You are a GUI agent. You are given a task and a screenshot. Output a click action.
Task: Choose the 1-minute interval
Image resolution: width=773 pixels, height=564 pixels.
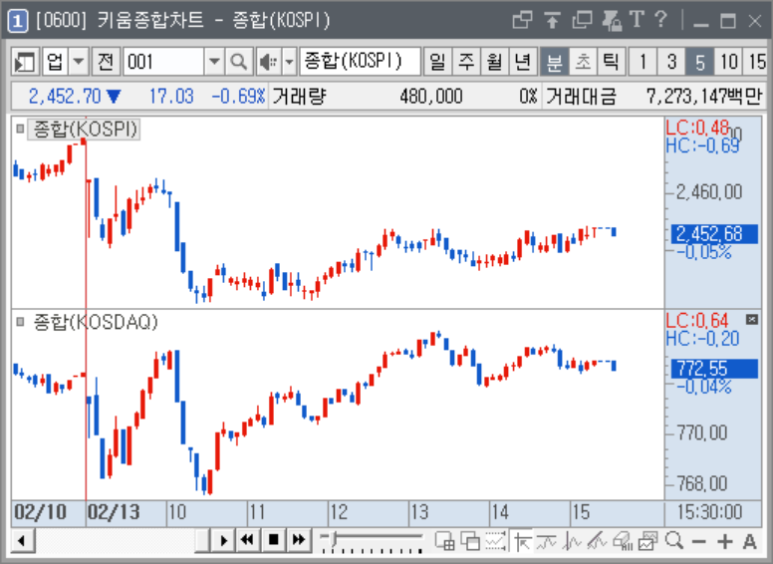pyautogui.click(x=643, y=62)
